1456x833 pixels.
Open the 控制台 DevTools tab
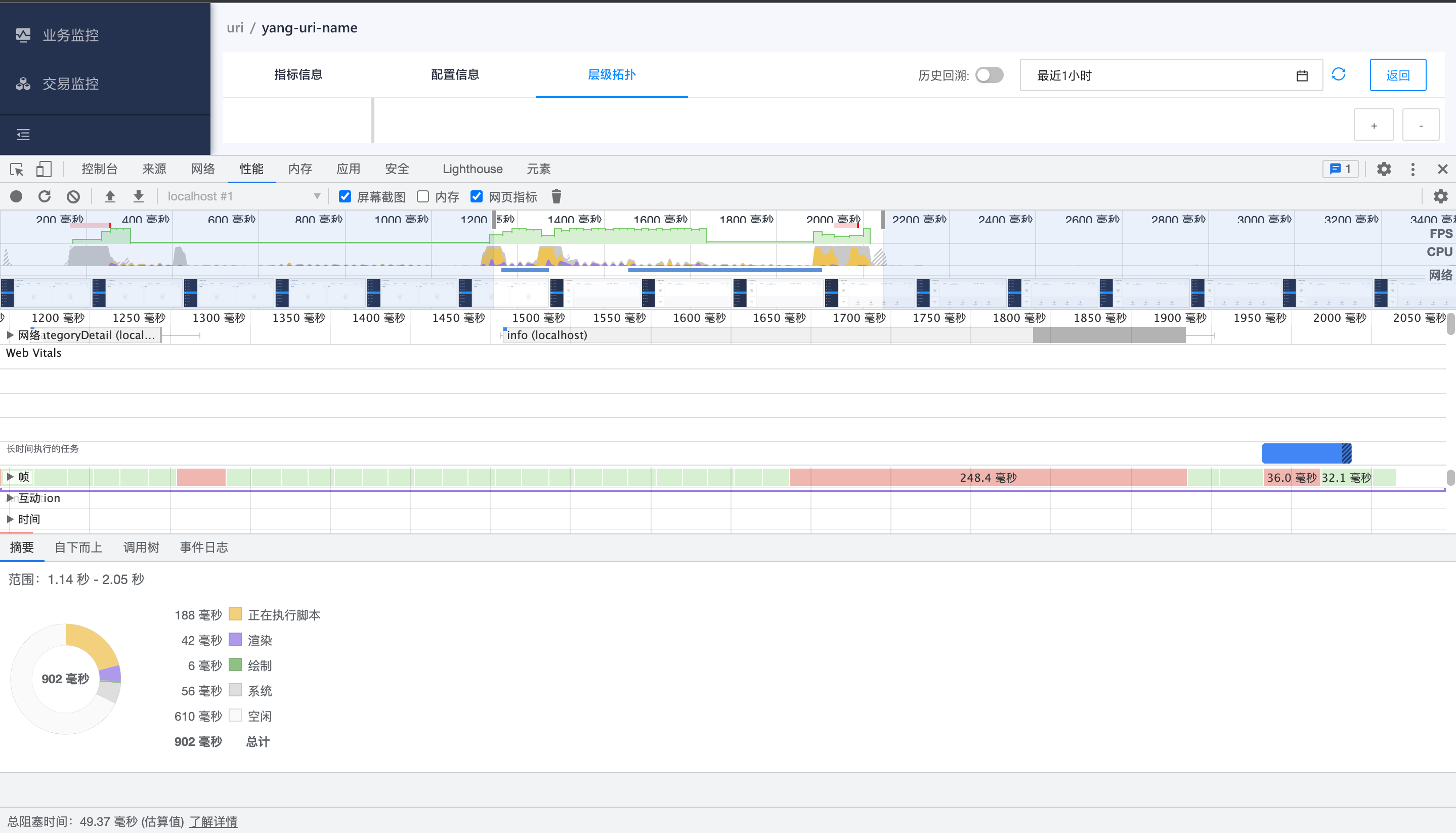click(100, 170)
